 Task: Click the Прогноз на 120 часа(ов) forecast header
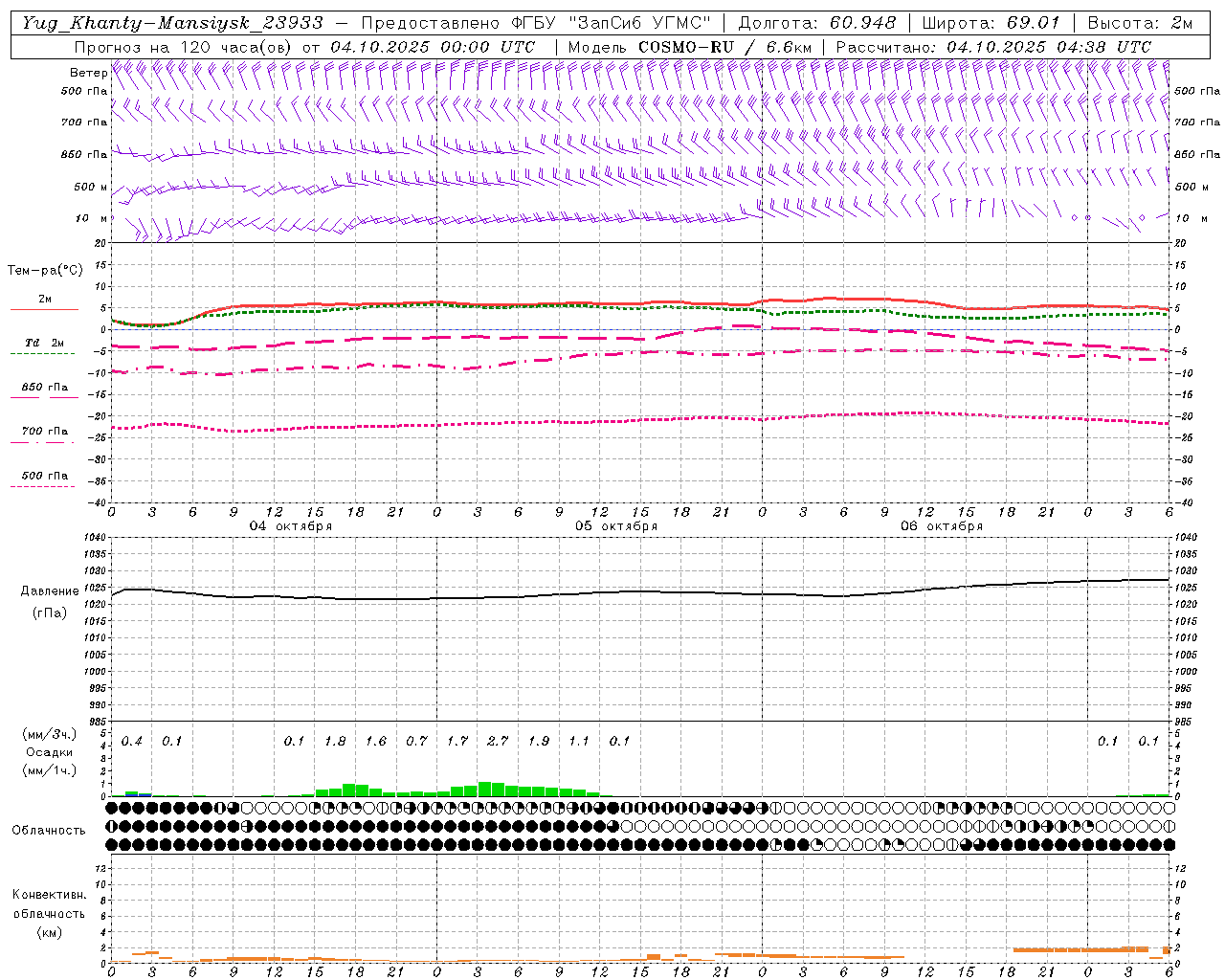[x=183, y=47]
